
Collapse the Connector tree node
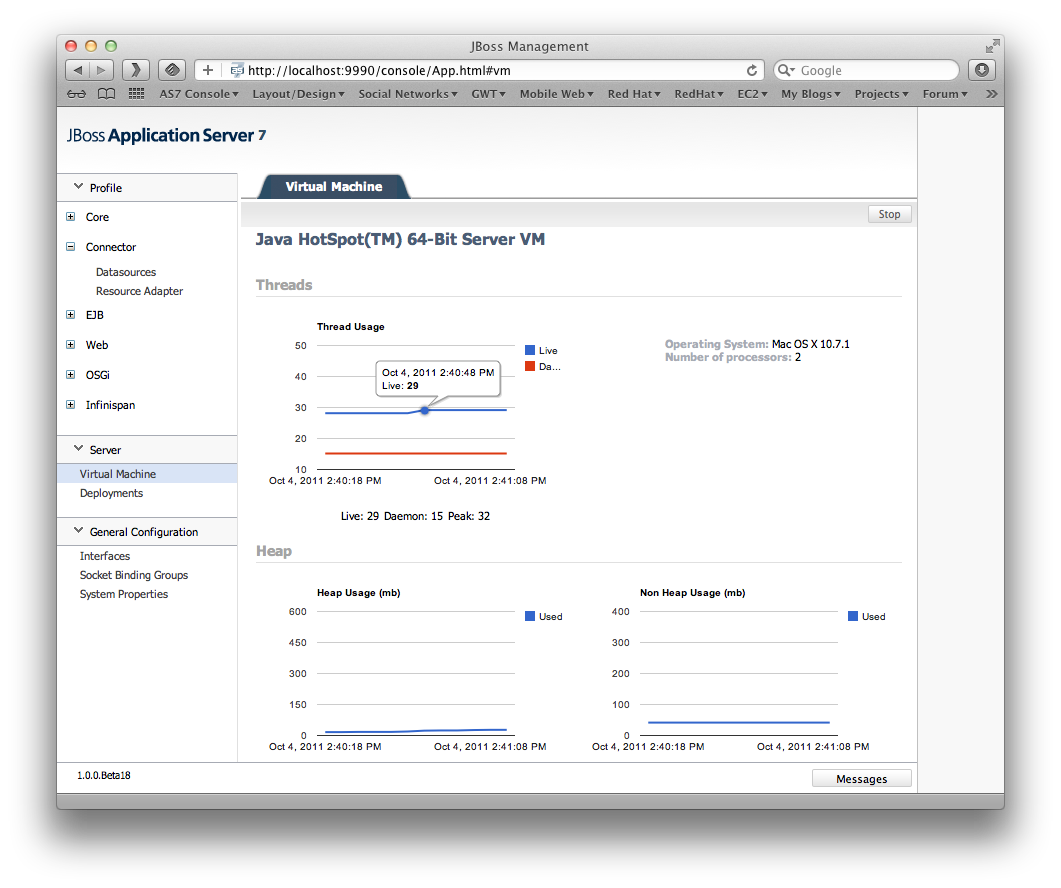pos(70,246)
